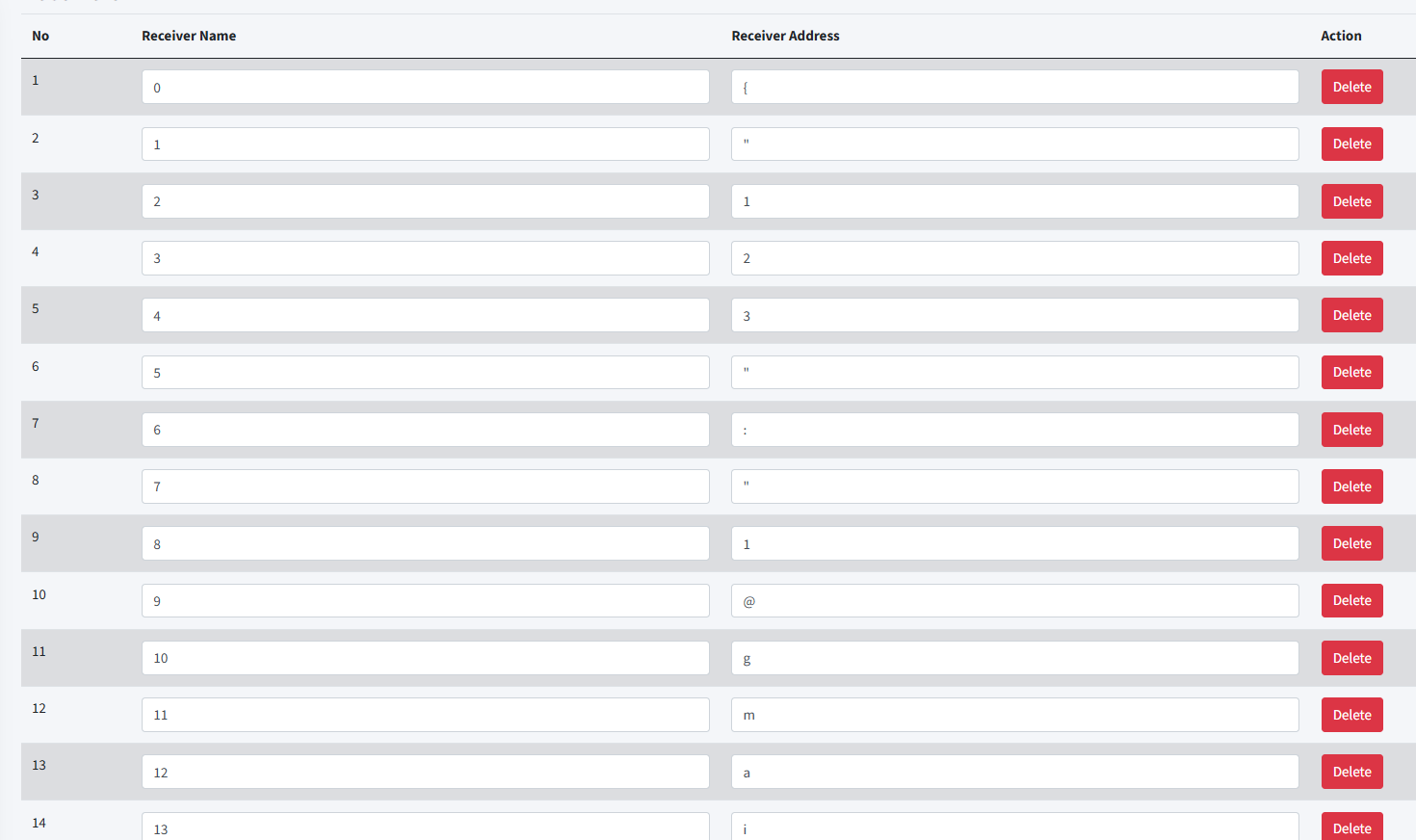The width and height of the screenshot is (1416, 840).
Task: Edit Receiver Address field containing ':'
Action: (x=1014, y=430)
